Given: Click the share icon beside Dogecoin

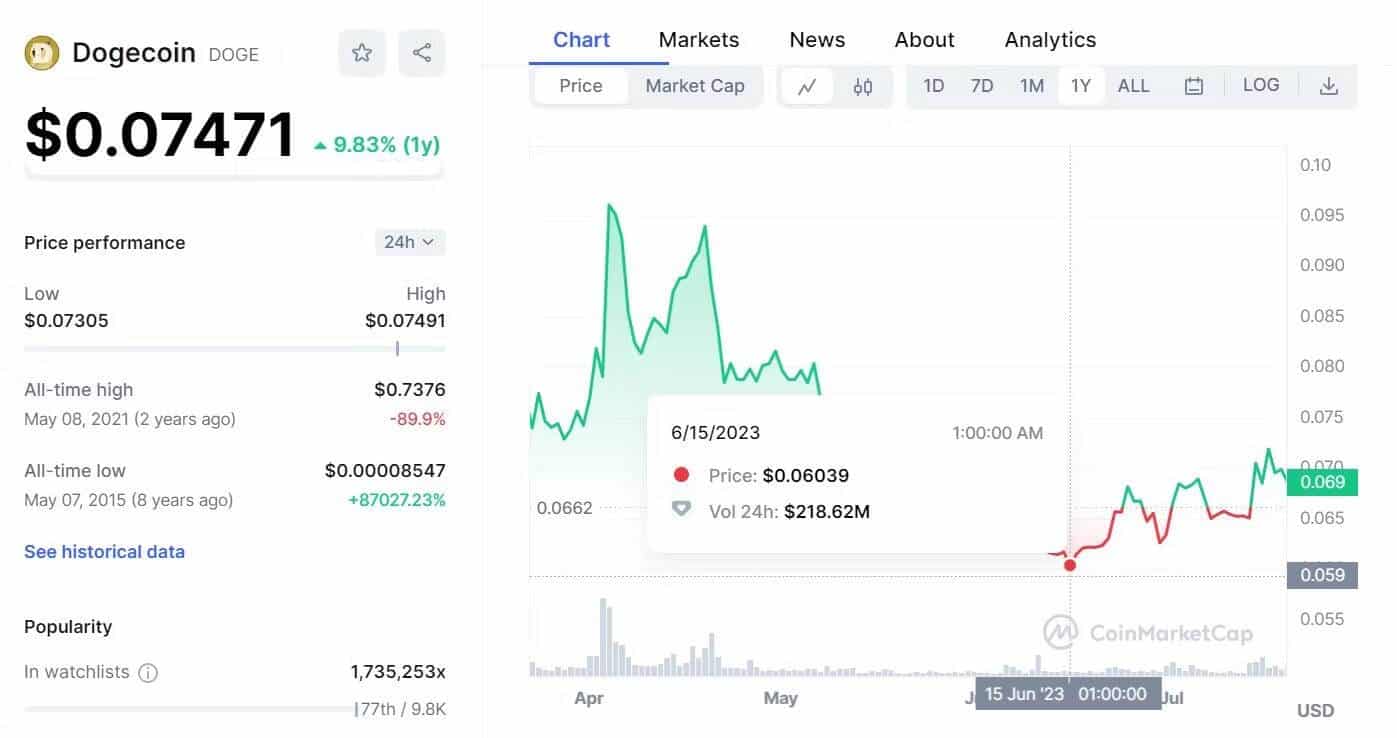Looking at the screenshot, I should click(x=422, y=53).
